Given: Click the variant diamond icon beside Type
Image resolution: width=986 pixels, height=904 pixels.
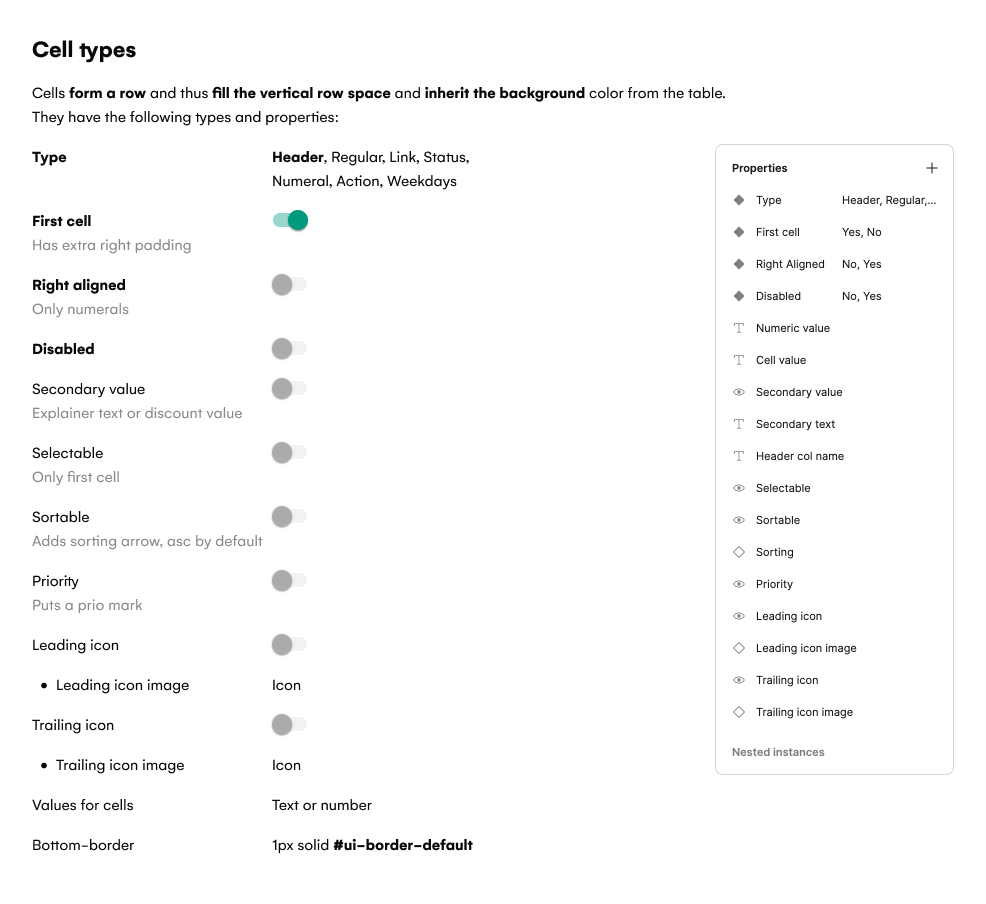Looking at the screenshot, I should [x=739, y=200].
